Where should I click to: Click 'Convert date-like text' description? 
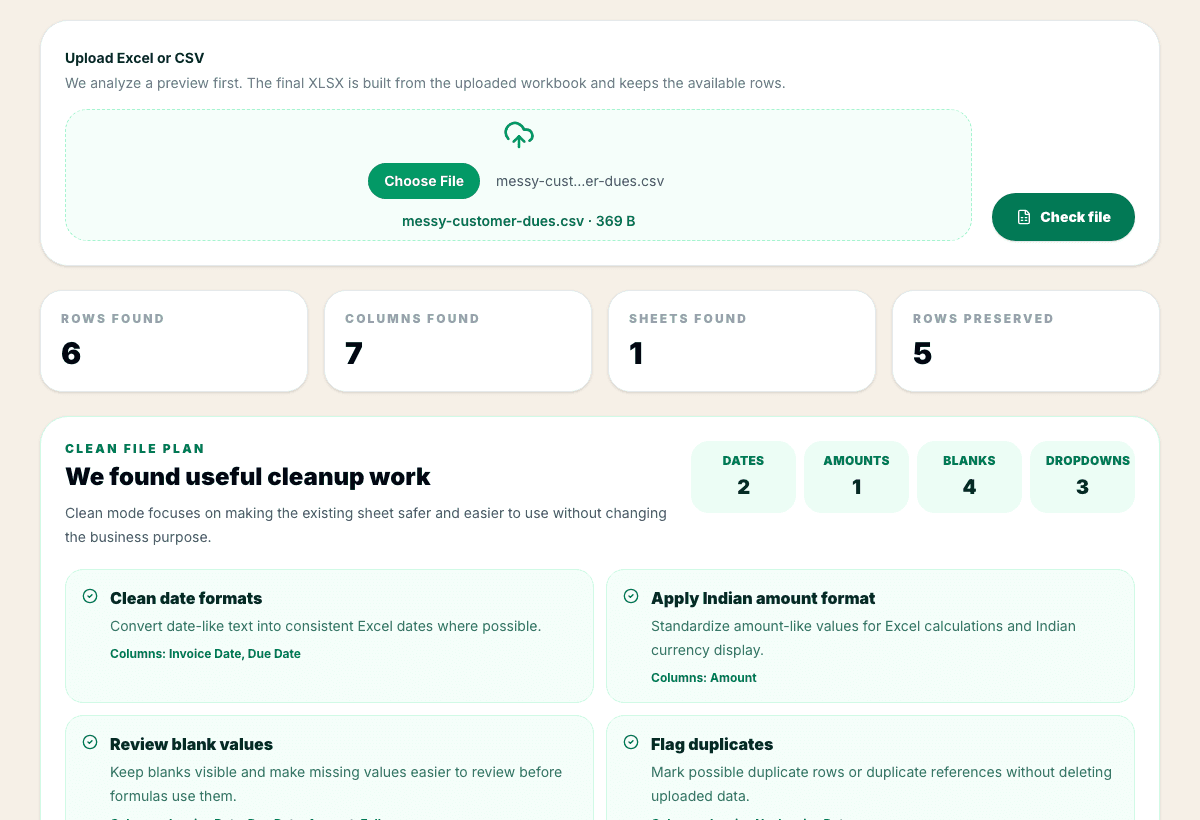coord(325,626)
